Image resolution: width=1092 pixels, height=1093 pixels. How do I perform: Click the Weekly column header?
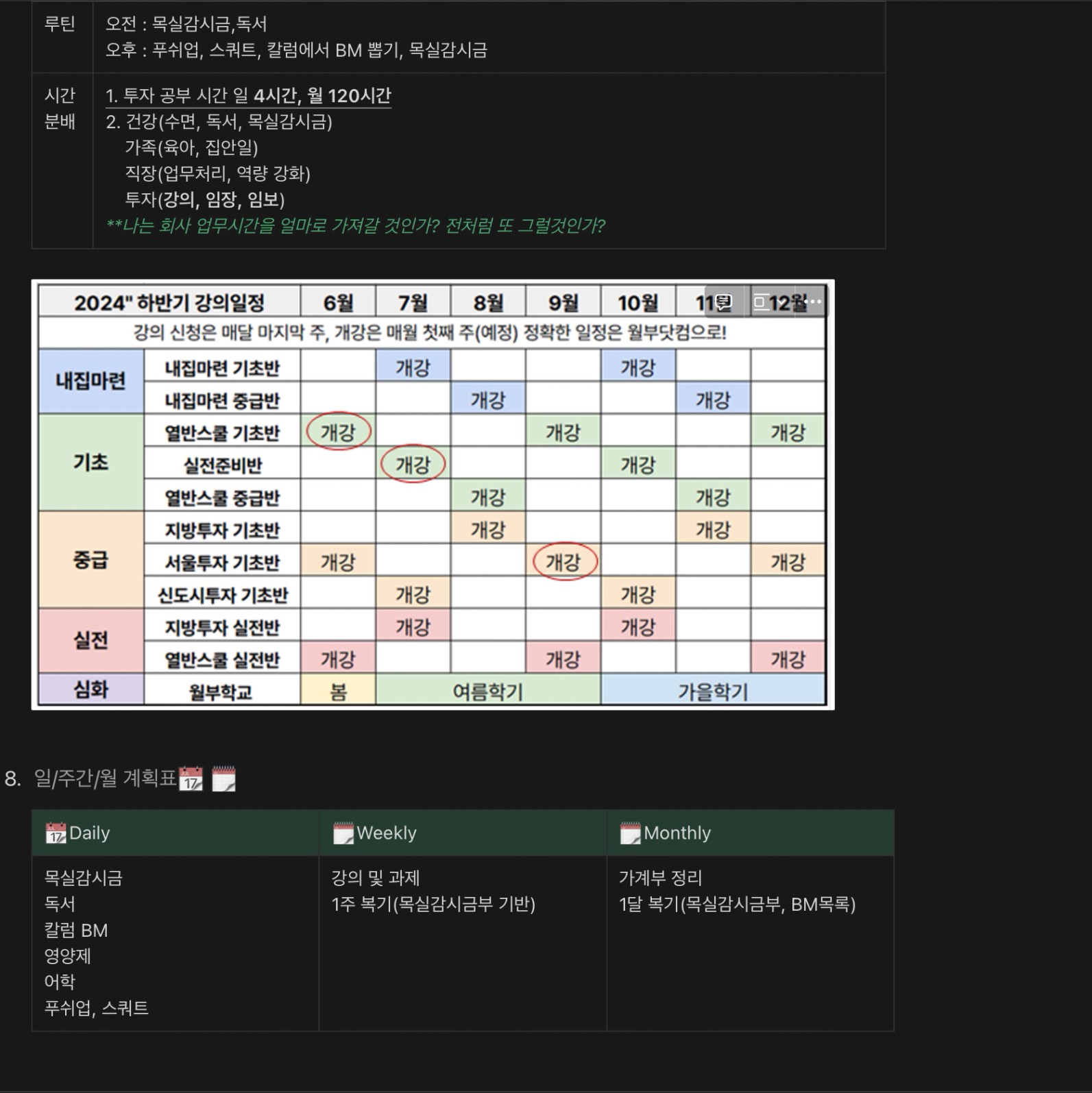click(x=463, y=833)
